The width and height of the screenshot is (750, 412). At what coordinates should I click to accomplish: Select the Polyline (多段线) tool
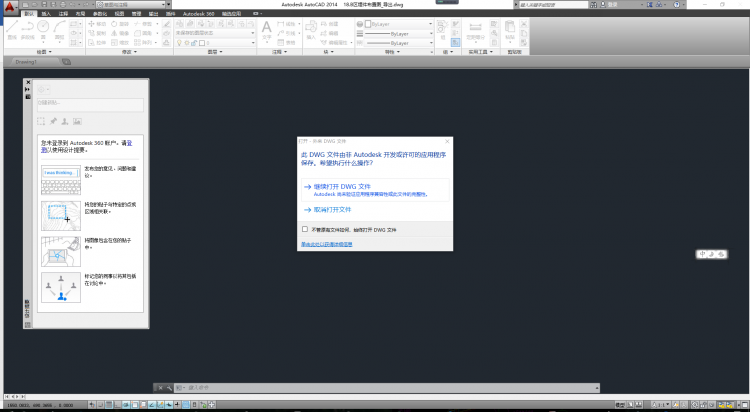click(x=28, y=29)
